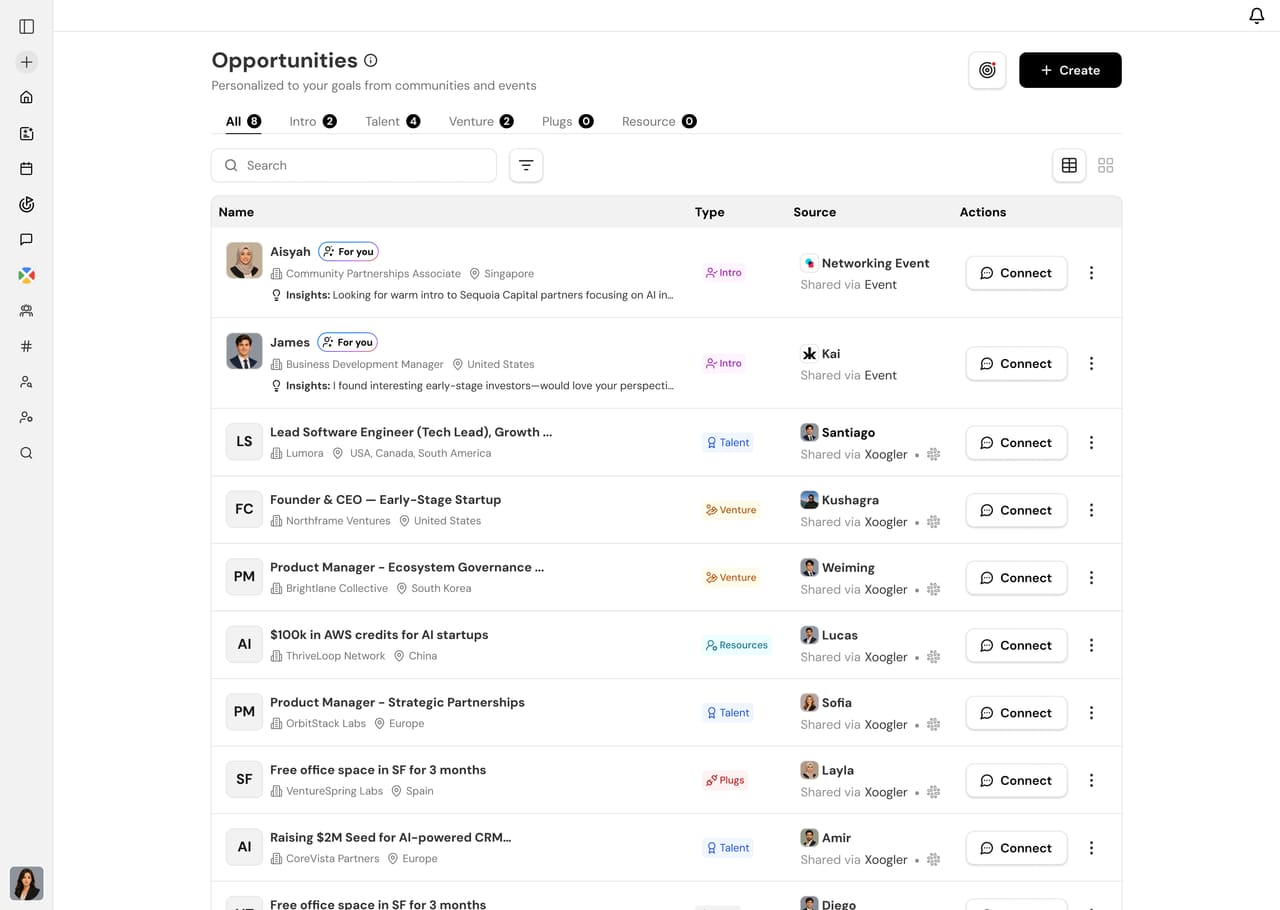Click the Slack icon beside Santiago's Xoogler
The image size is (1280, 910).
934,454
